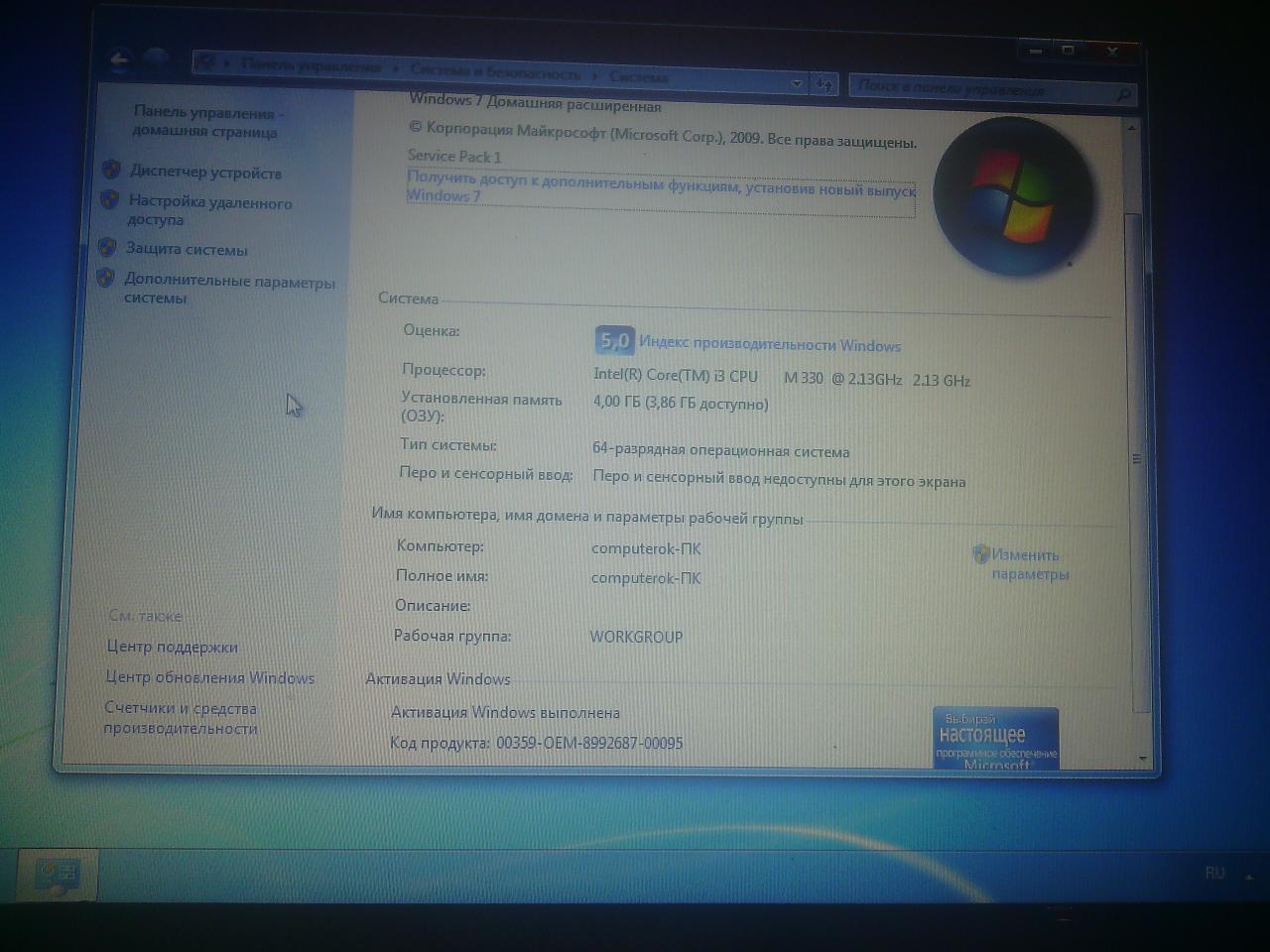Click the shield icon beside Настройка удаленного доступа

click(109, 199)
